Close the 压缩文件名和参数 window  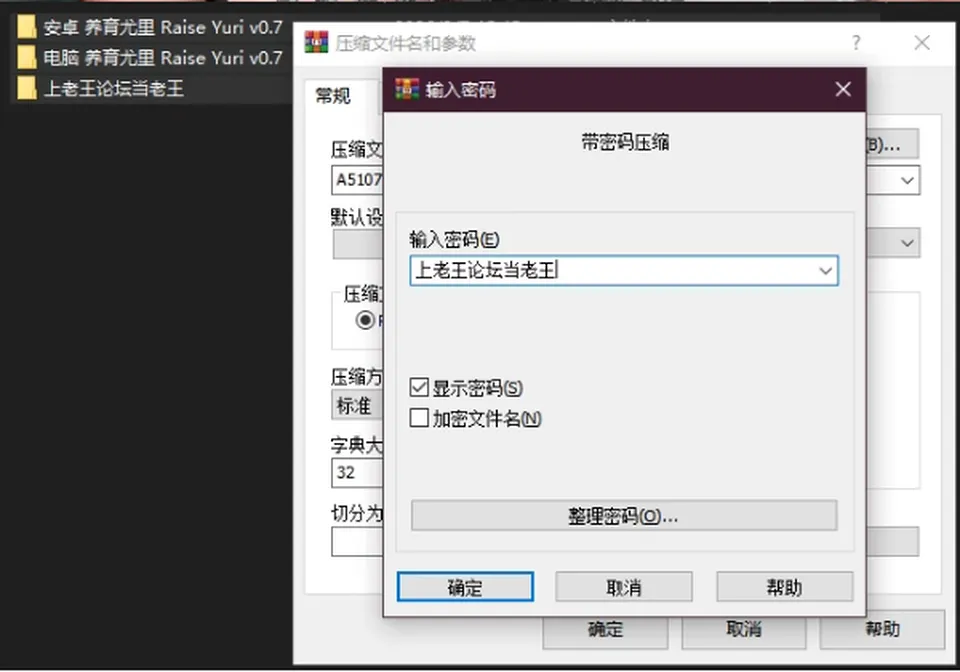point(922,43)
